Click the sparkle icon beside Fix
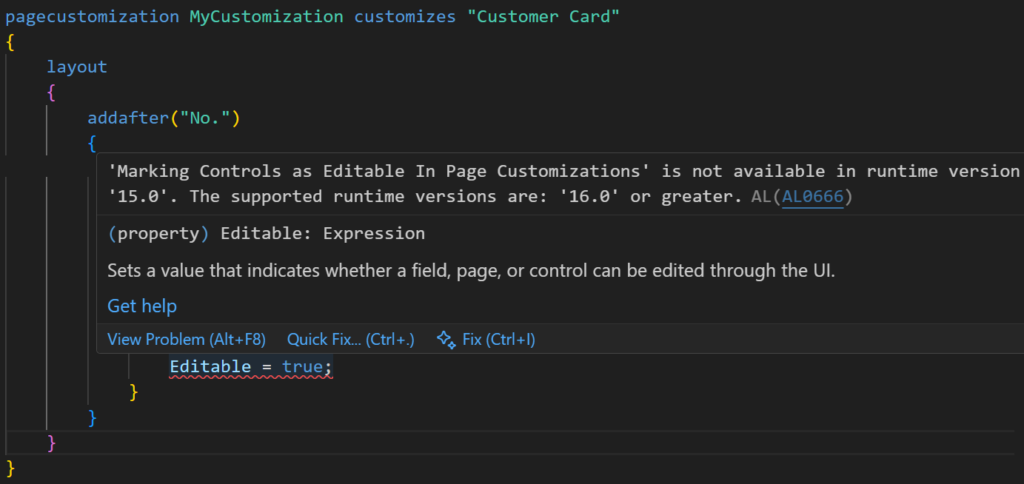This screenshot has height=484, width=1024. [446, 340]
